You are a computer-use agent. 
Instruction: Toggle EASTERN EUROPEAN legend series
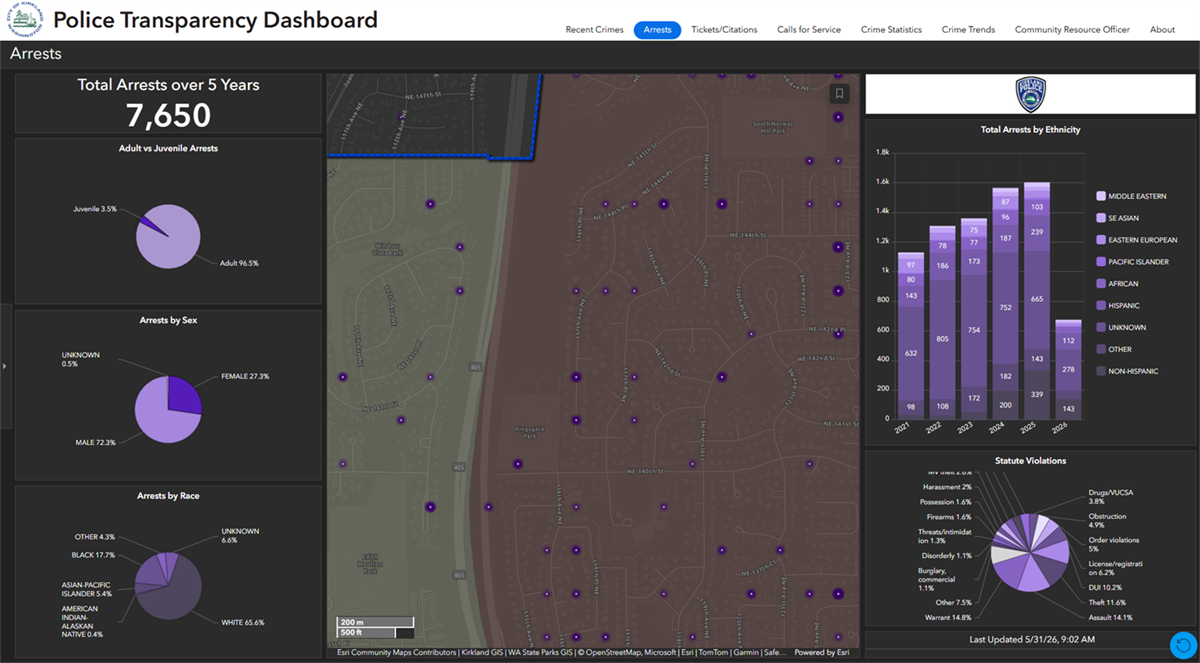point(1137,240)
